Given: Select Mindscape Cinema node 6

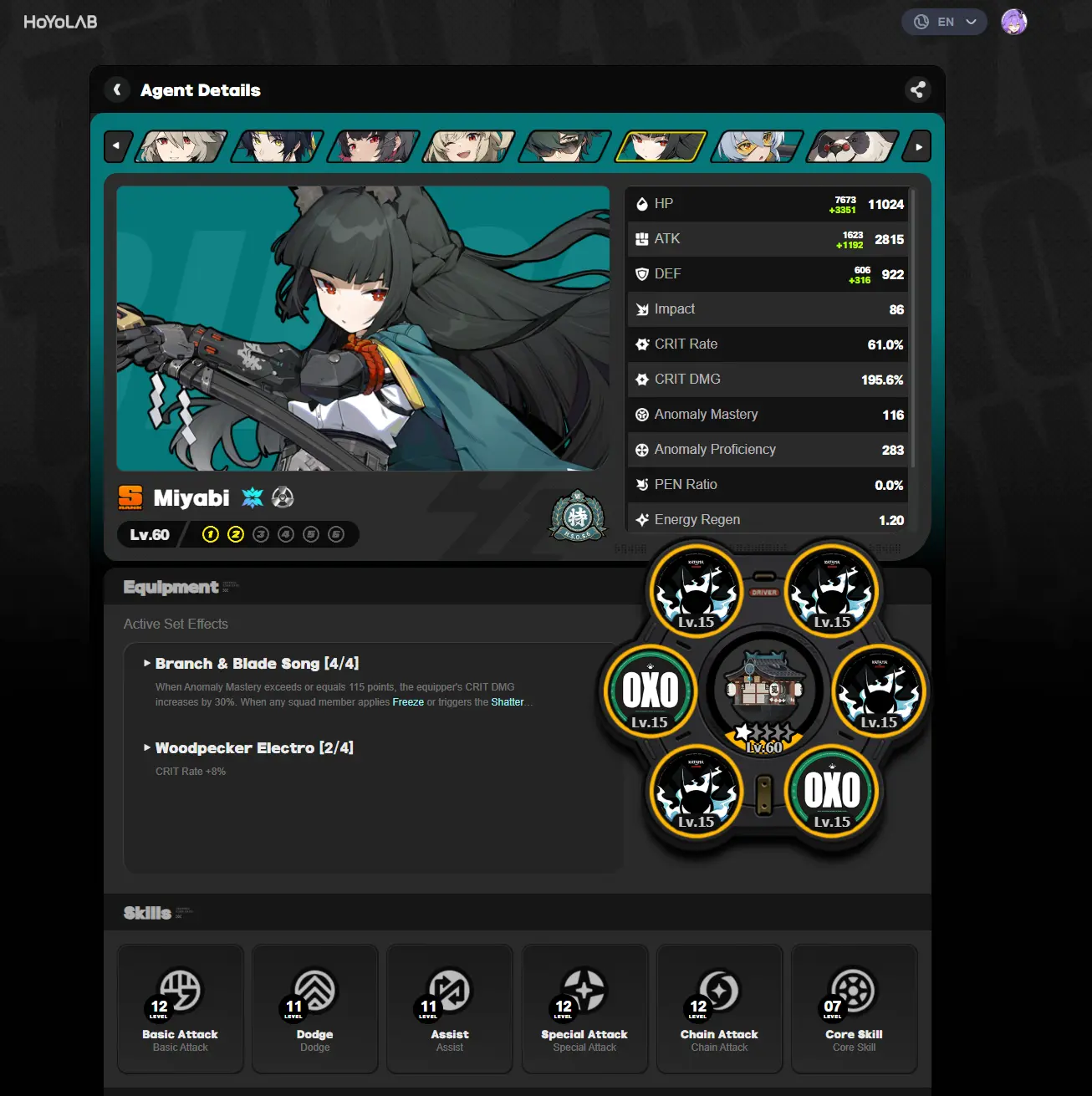Looking at the screenshot, I should (336, 534).
